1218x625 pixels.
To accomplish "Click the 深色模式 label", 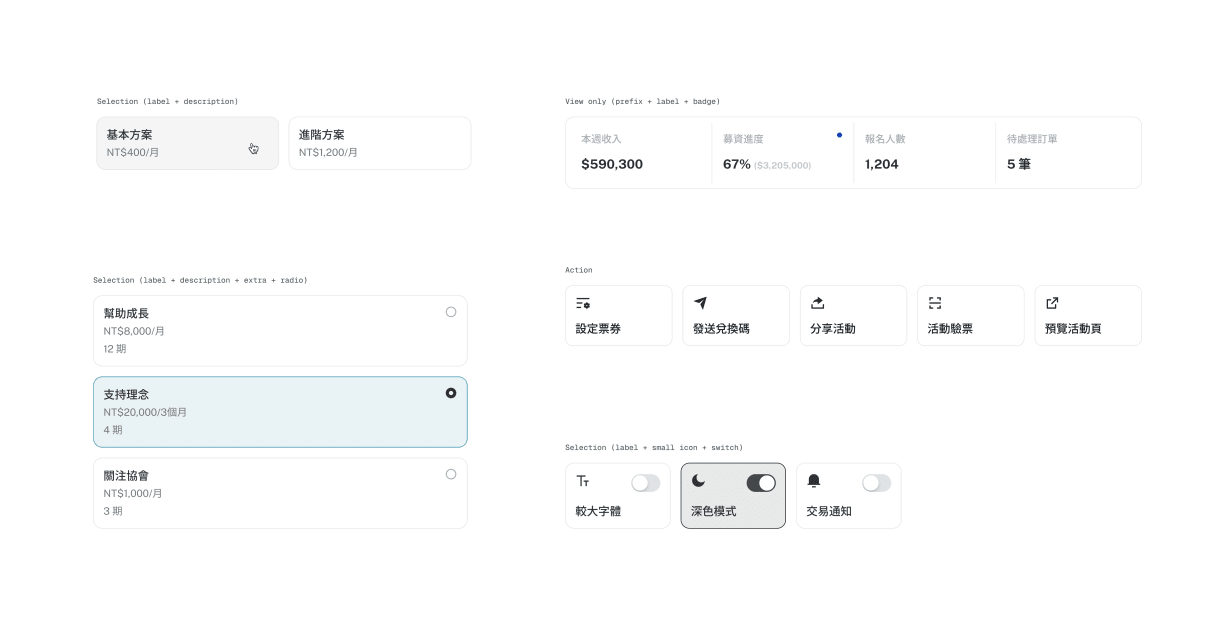I will pos(714,511).
